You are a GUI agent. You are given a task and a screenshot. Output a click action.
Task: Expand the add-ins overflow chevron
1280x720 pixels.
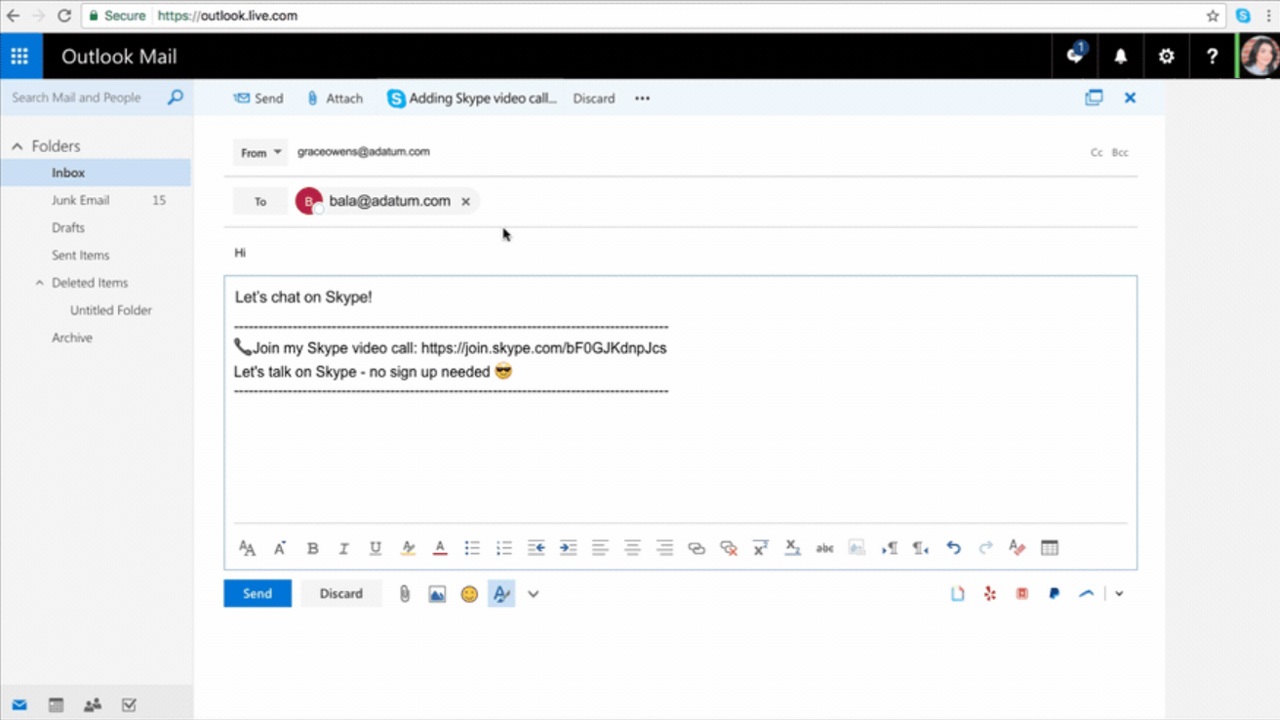point(1119,593)
